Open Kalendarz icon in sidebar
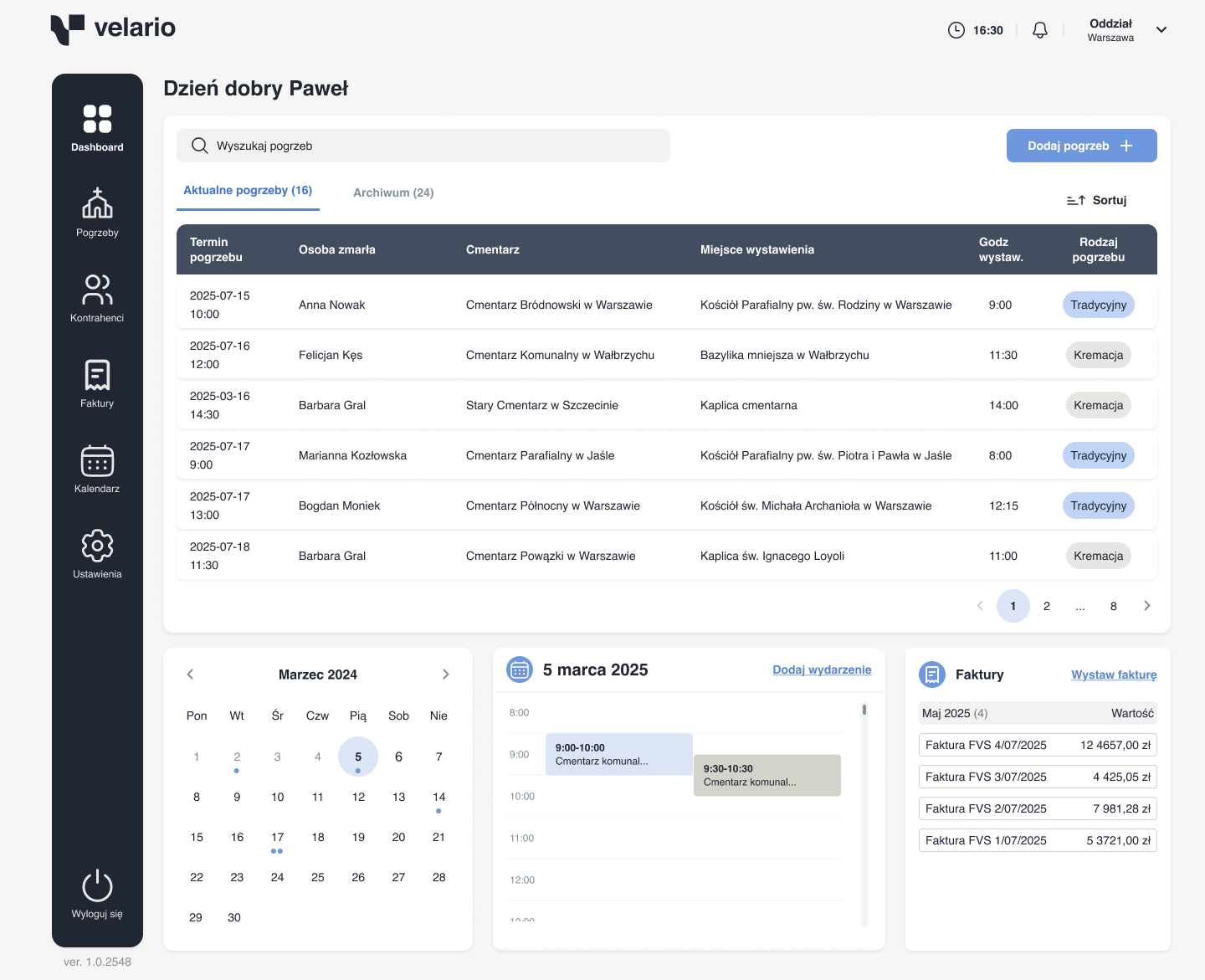1205x980 pixels. click(x=97, y=460)
